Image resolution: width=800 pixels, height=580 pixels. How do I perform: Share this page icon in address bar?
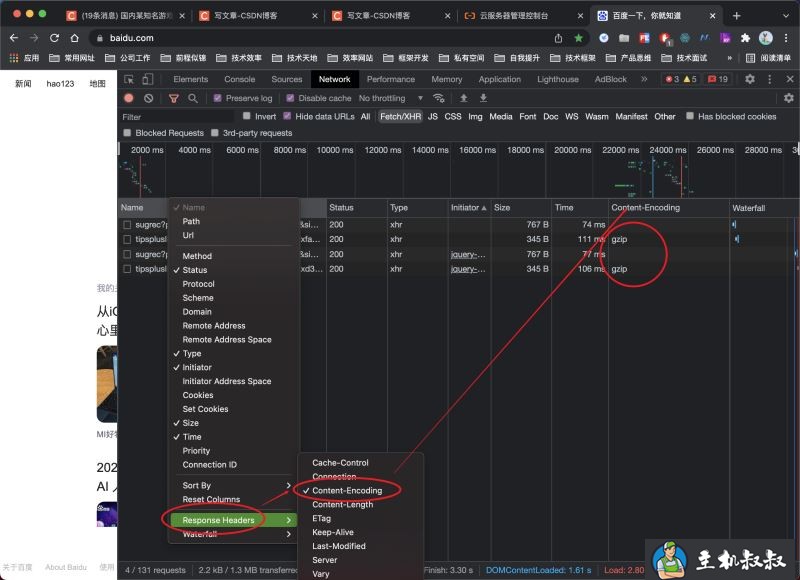click(559, 38)
